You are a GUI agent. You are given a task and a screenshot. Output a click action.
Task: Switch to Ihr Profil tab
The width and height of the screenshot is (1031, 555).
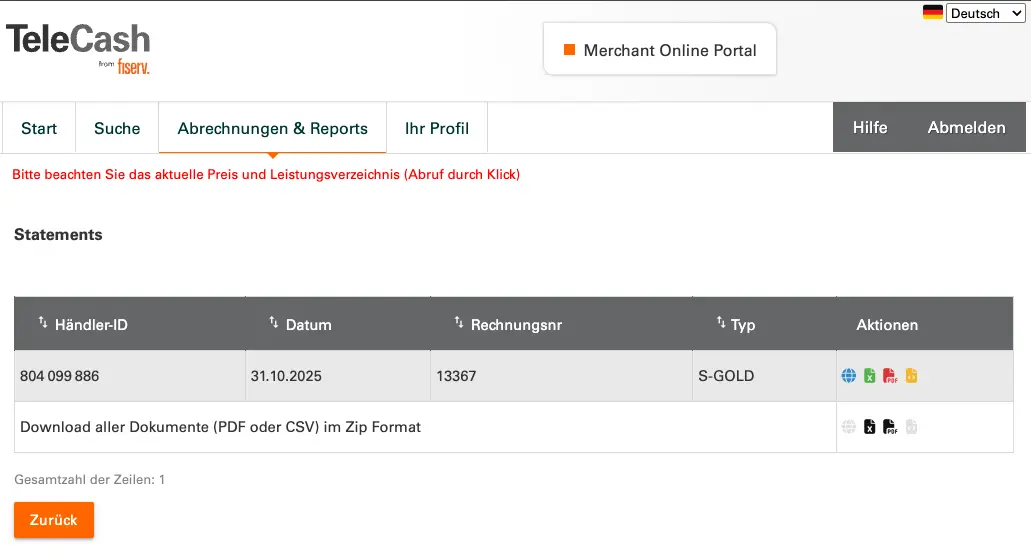(x=437, y=128)
